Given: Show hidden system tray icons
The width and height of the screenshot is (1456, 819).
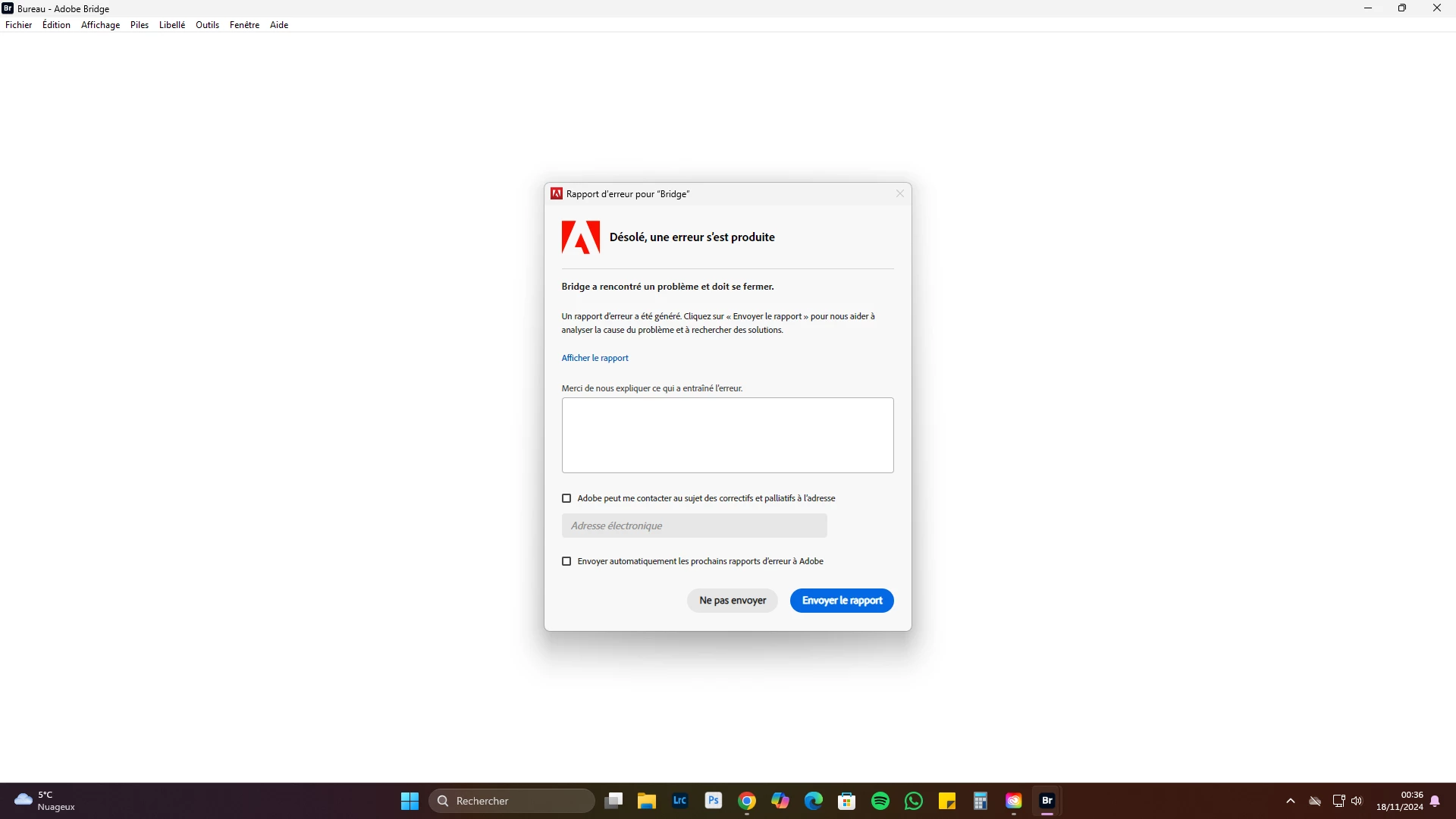Looking at the screenshot, I should point(1291,801).
